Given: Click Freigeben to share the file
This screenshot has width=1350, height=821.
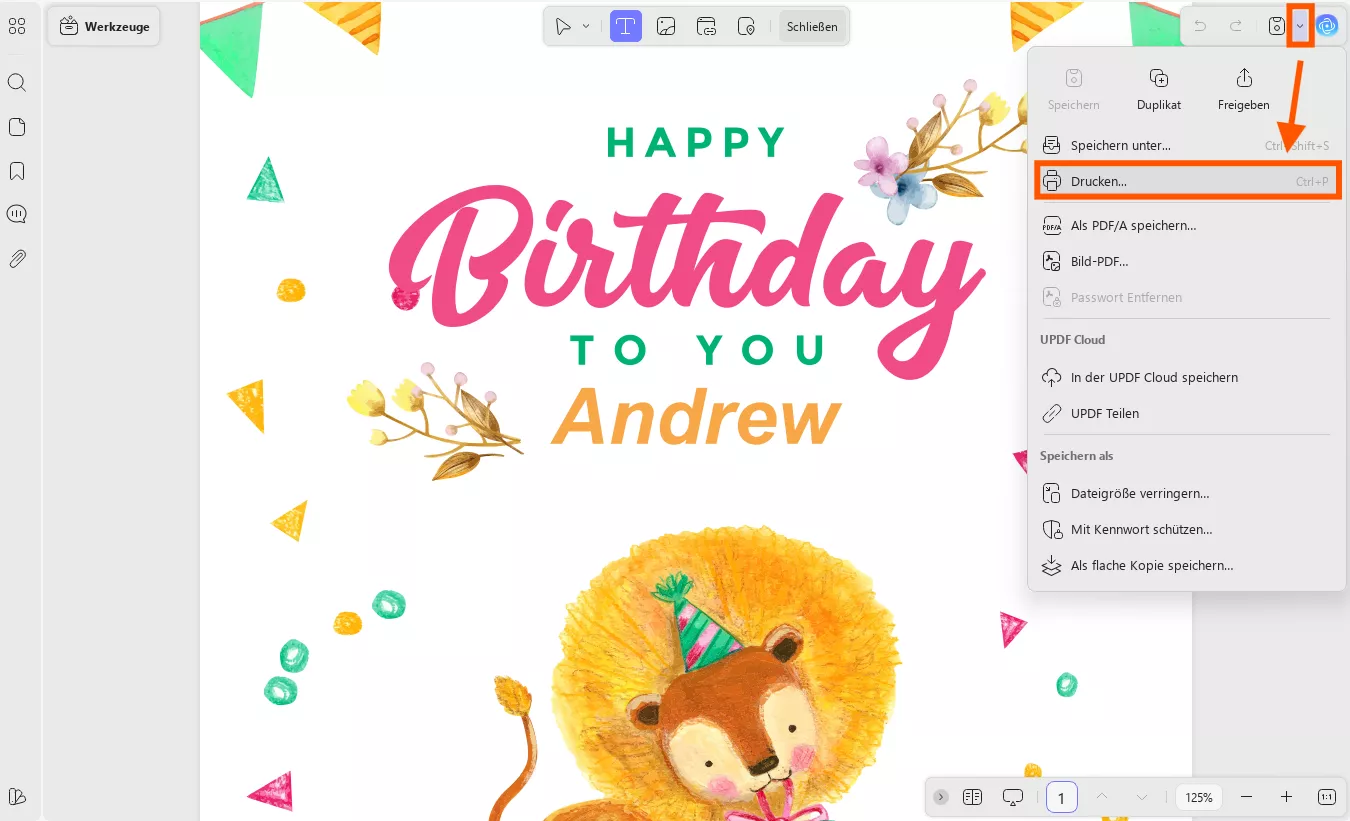Looking at the screenshot, I should coord(1244,89).
